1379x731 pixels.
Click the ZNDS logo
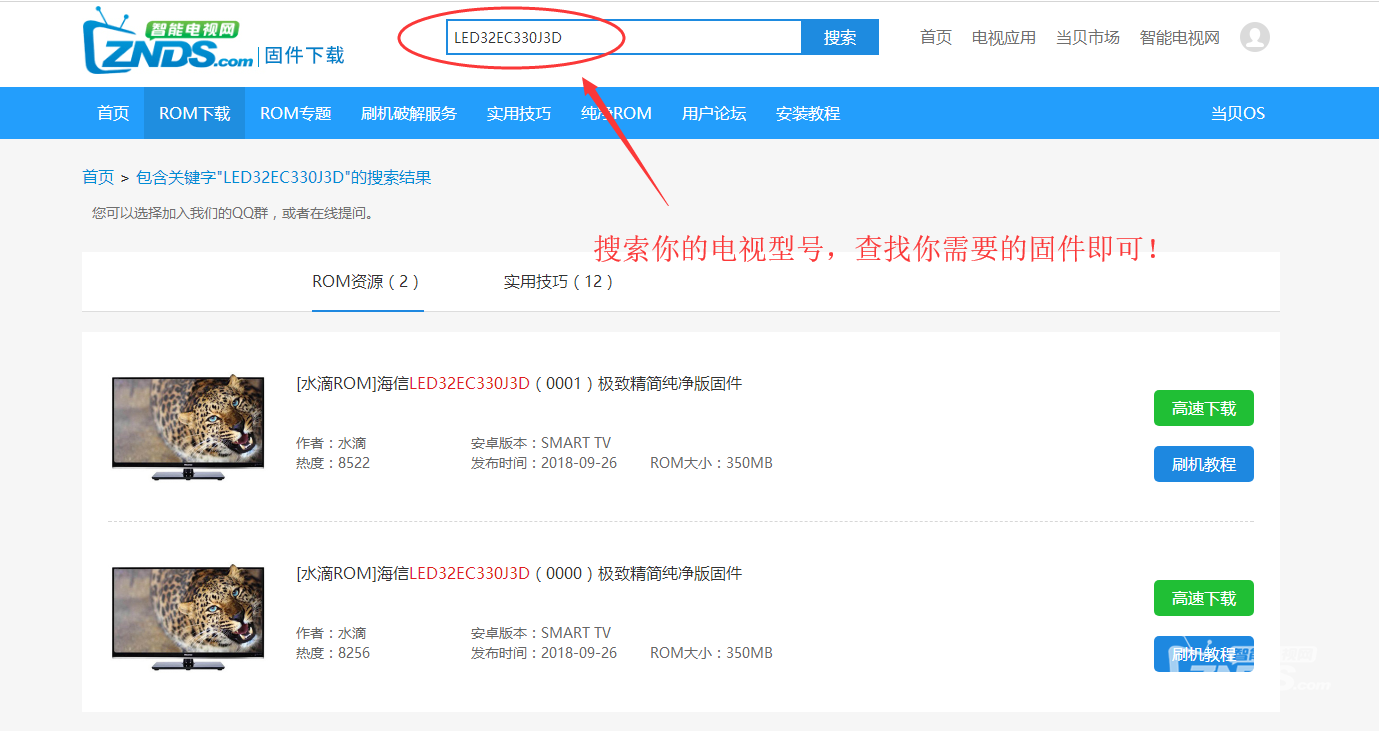click(x=168, y=41)
